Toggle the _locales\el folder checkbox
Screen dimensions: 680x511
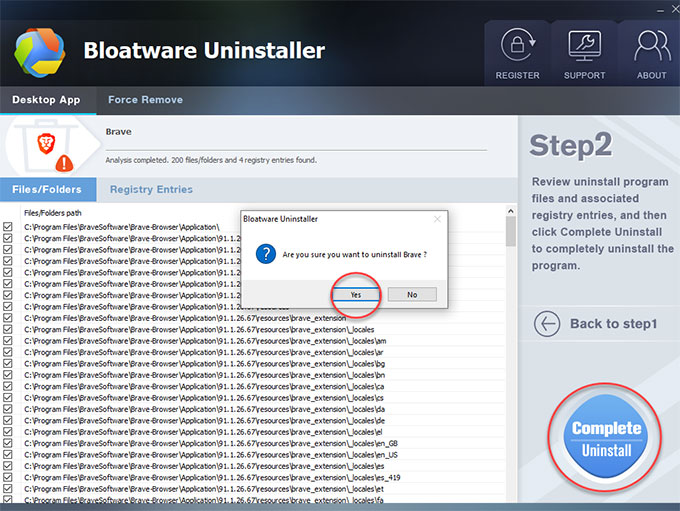click(x=8, y=432)
